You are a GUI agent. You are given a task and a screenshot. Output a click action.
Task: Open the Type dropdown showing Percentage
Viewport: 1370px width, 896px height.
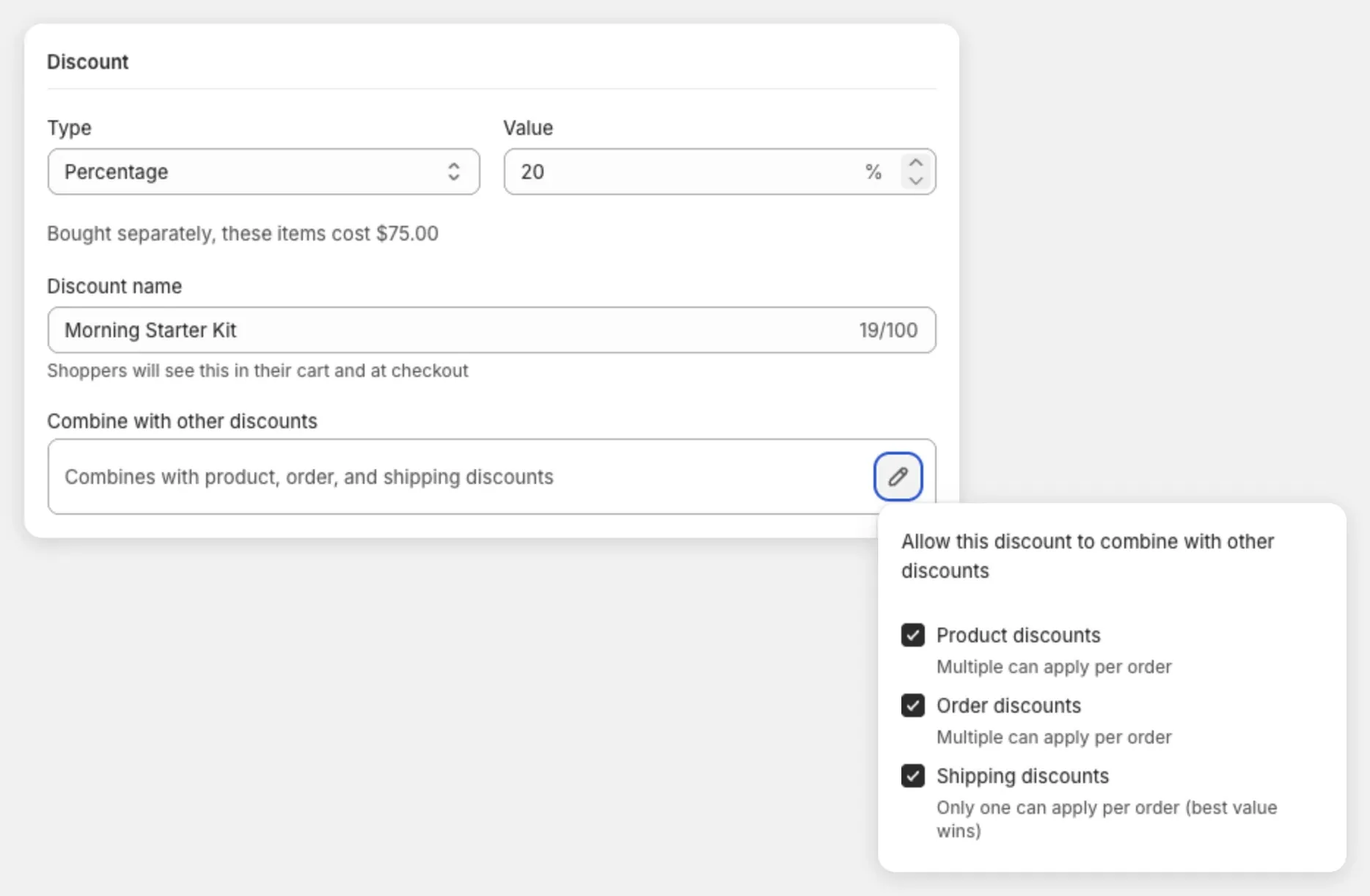point(264,172)
